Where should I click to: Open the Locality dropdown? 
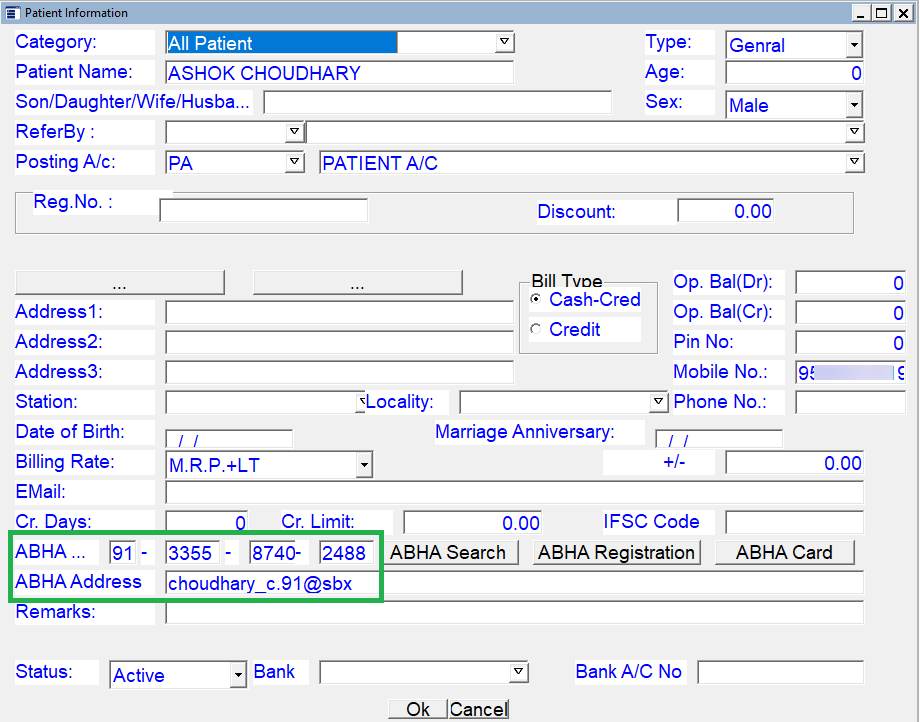tap(658, 402)
